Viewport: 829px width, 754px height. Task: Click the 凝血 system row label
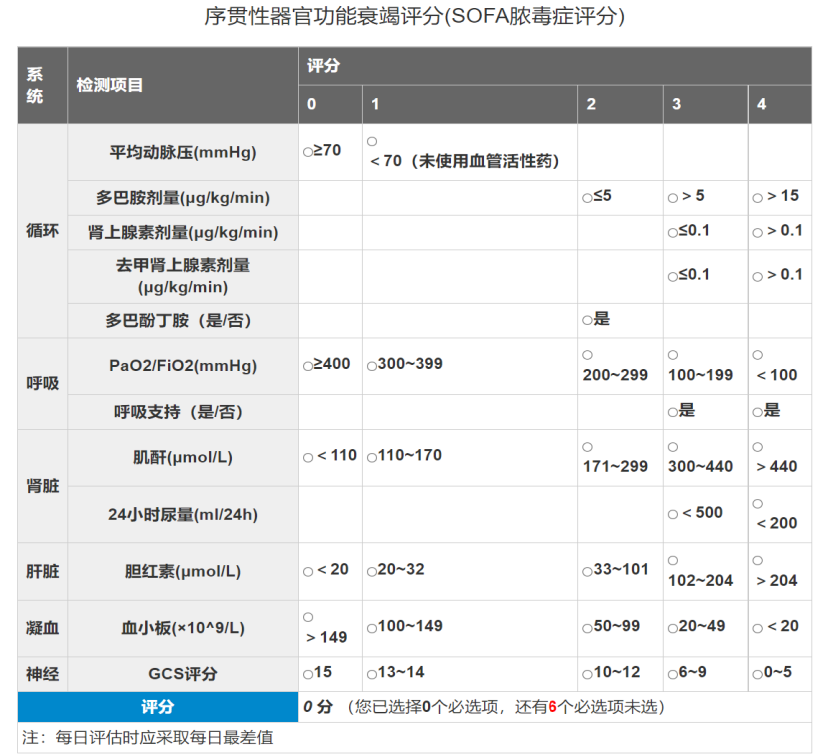[x=42, y=628]
